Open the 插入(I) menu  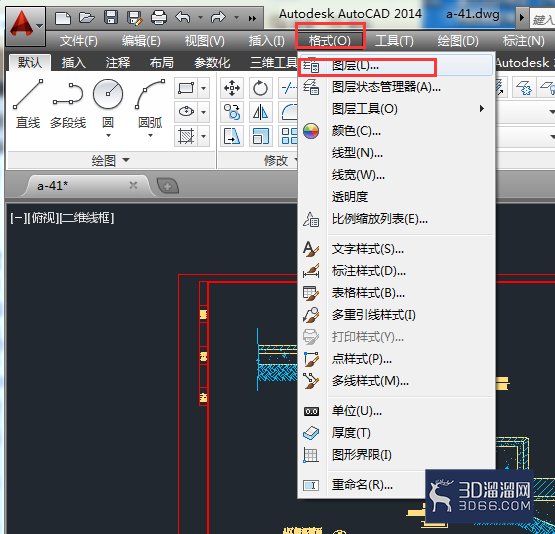coord(266,41)
